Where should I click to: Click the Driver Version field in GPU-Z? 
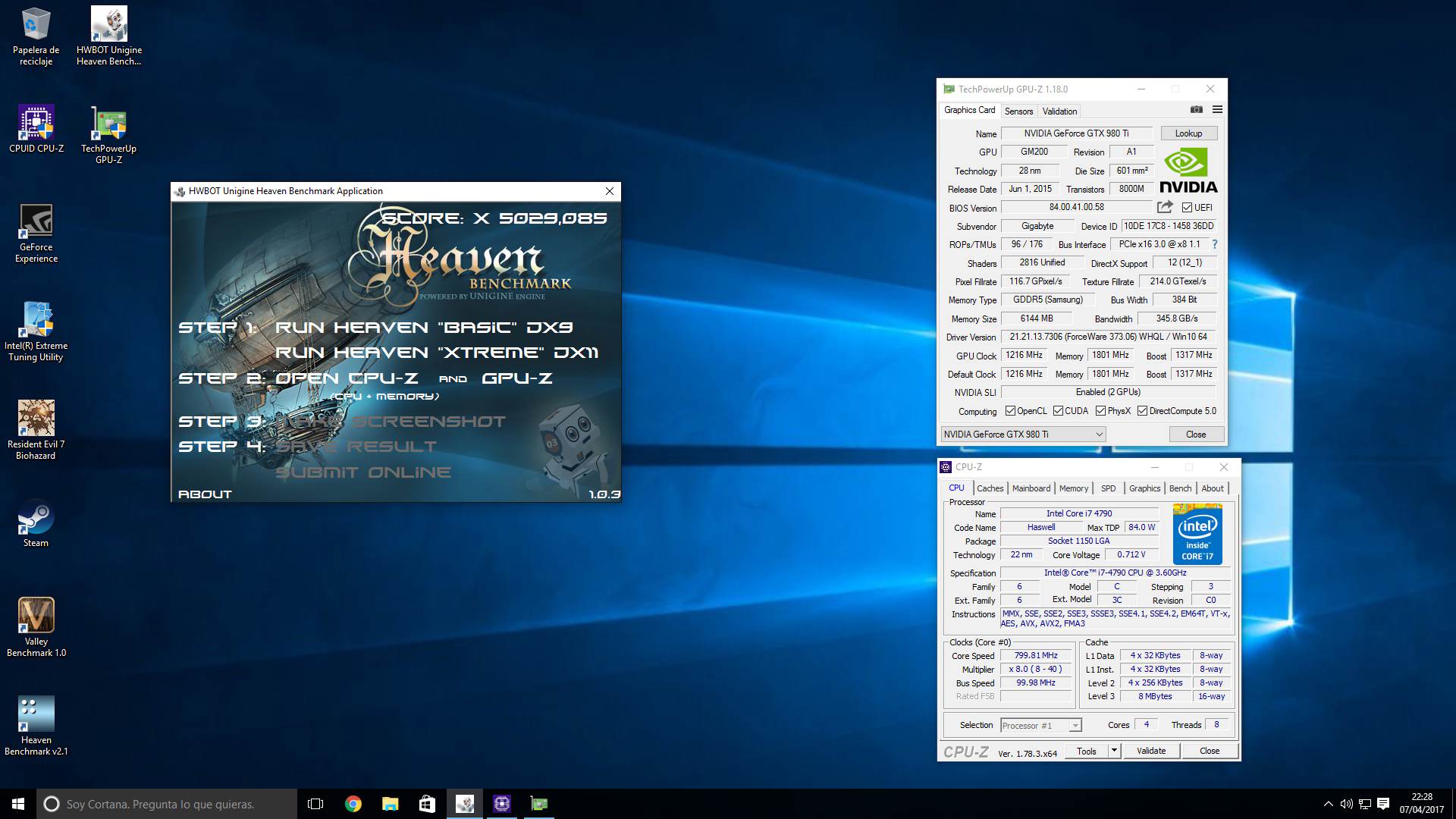tap(1108, 337)
